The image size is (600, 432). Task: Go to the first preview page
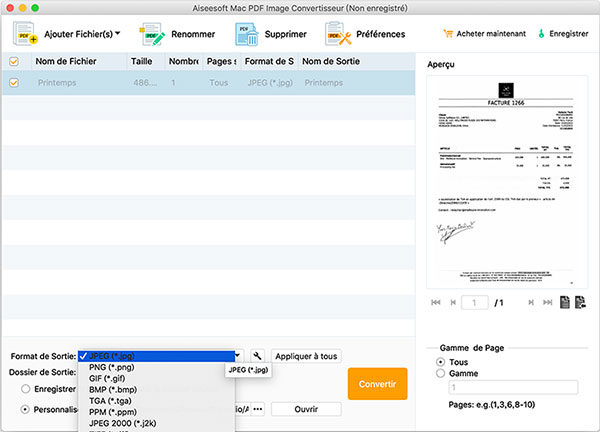434,302
